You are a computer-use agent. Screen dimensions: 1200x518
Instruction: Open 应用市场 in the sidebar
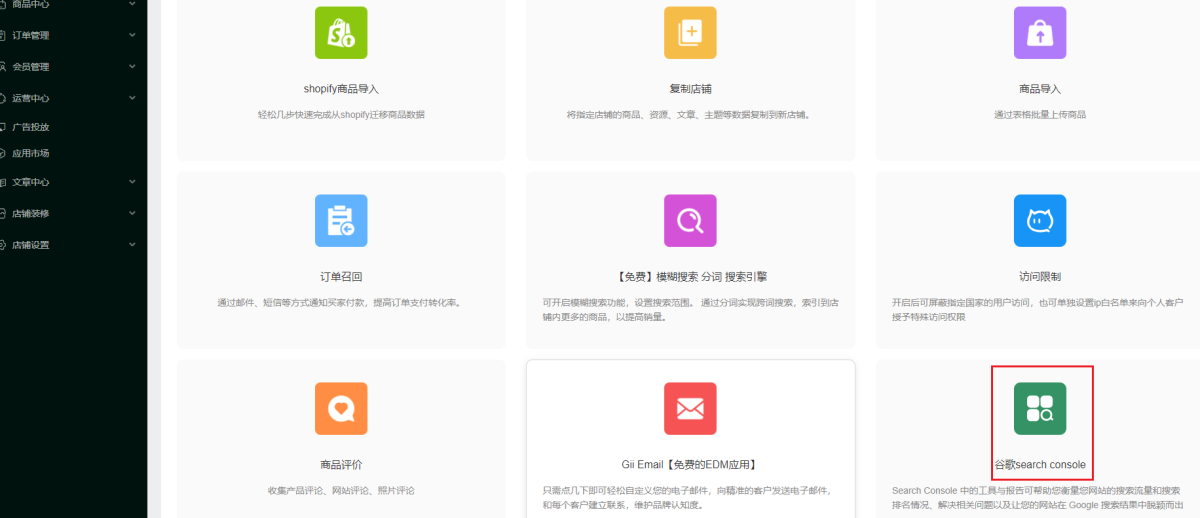[x=30, y=154]
